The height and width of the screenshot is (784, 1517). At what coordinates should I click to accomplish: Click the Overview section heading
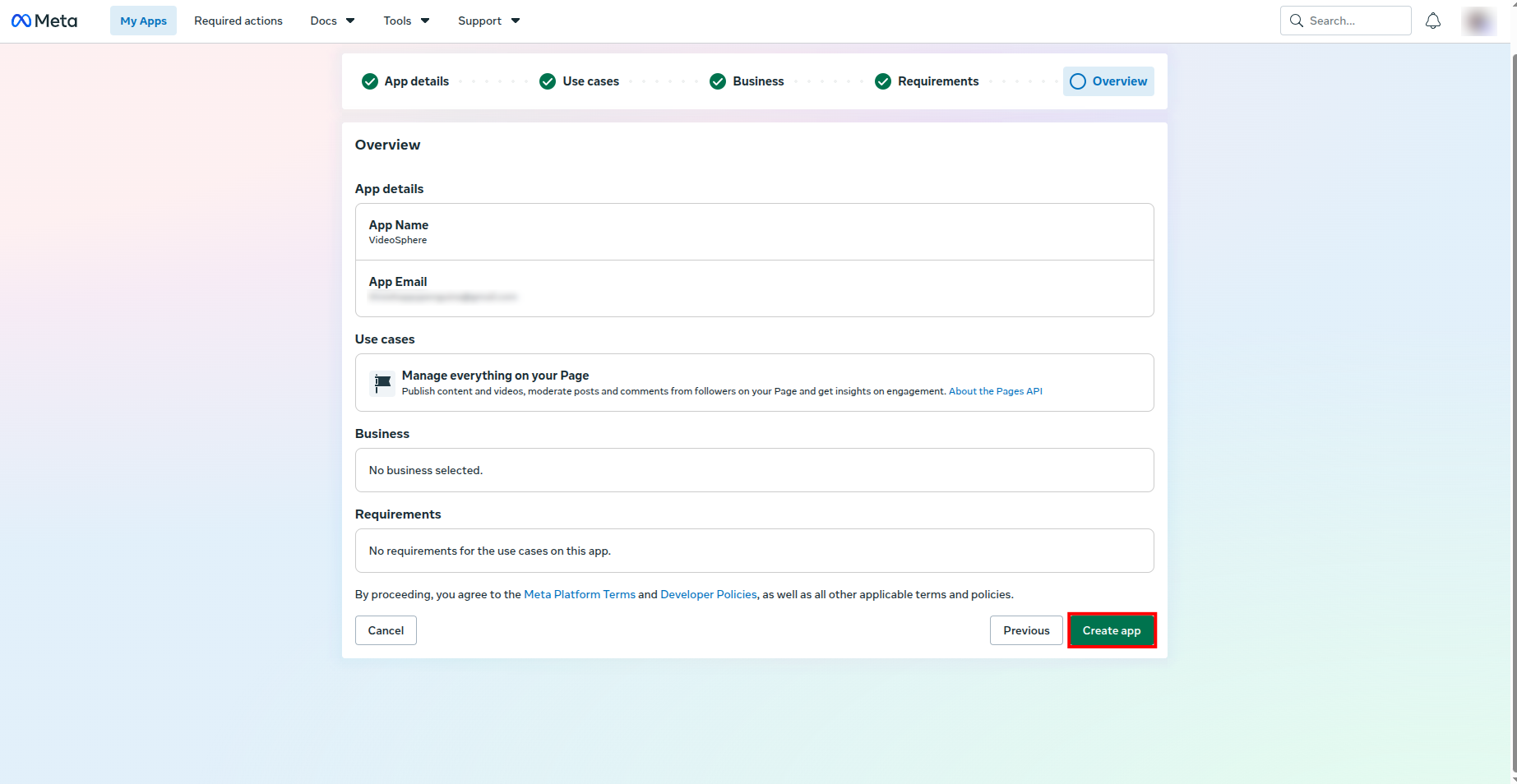click(387, 145)
